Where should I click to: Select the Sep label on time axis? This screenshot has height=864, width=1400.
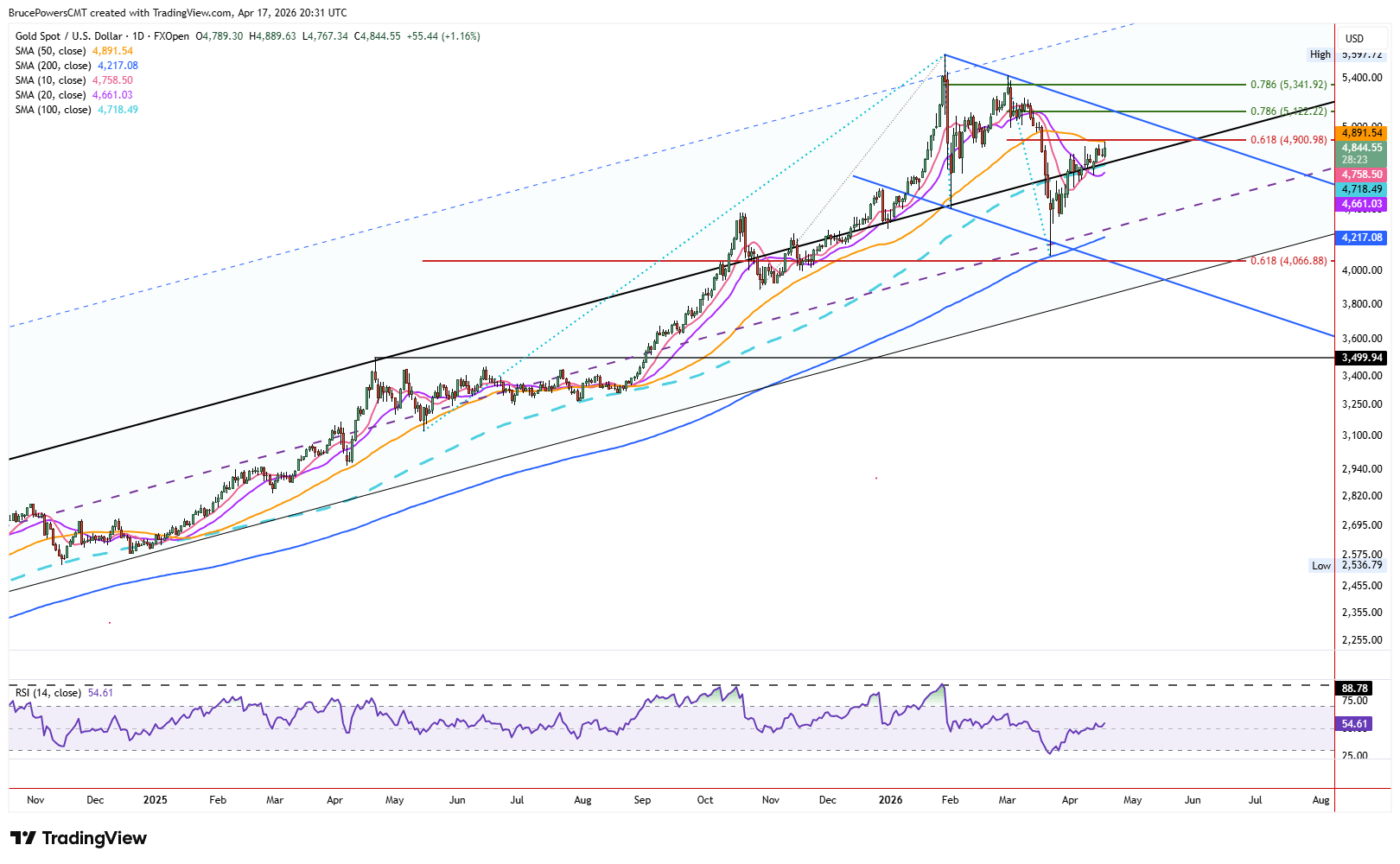tap(642, 800)
